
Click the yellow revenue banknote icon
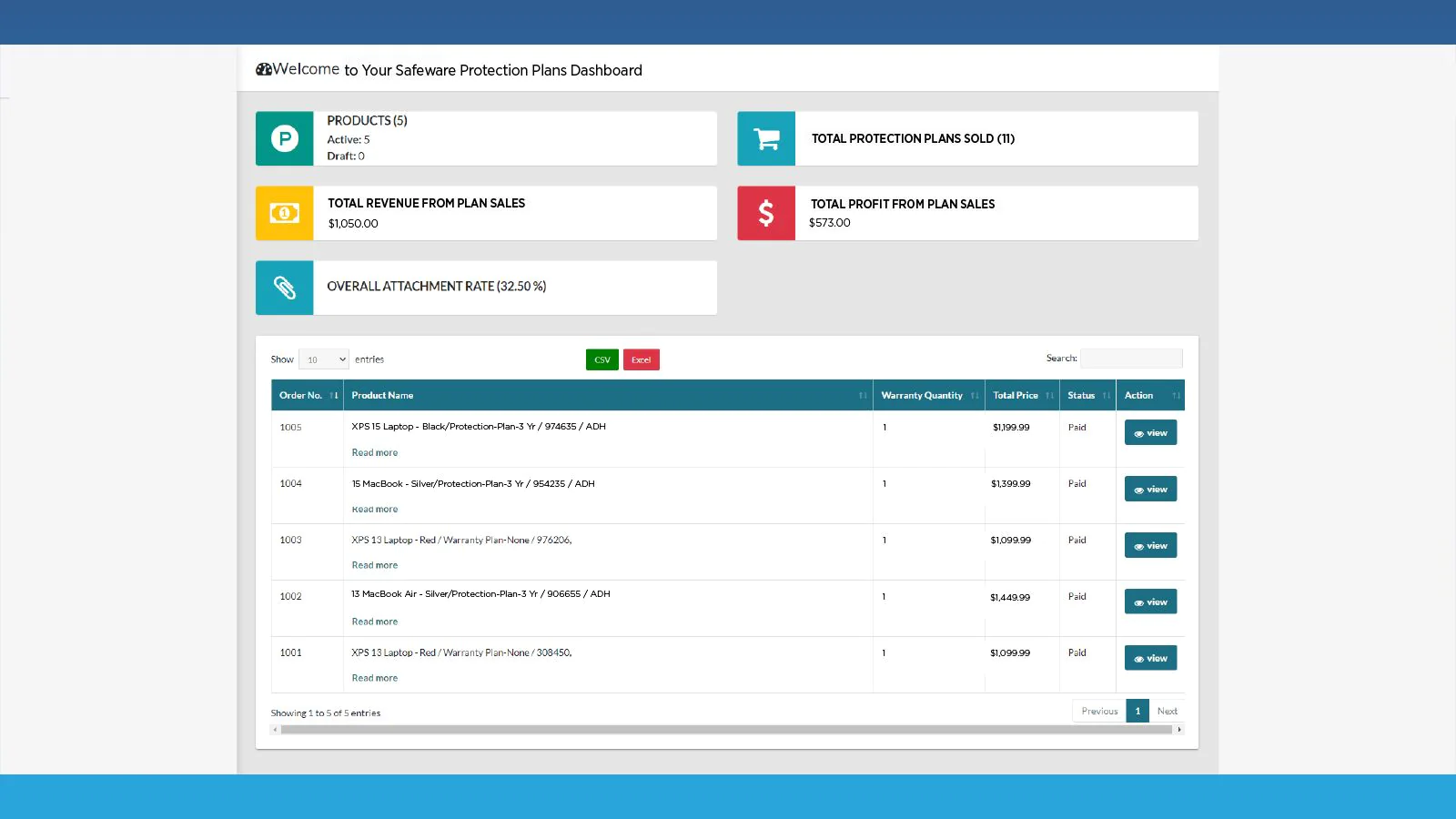coord(285,213)
